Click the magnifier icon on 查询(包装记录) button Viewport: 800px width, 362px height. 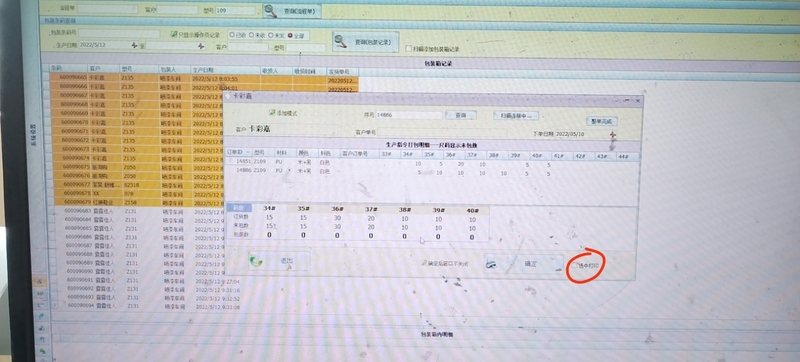coord(340,41)
